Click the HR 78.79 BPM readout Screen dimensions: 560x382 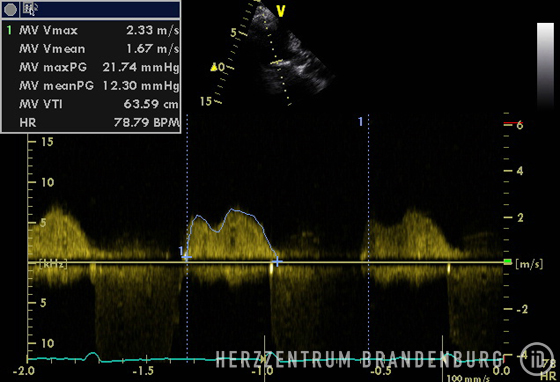point(92,123)
